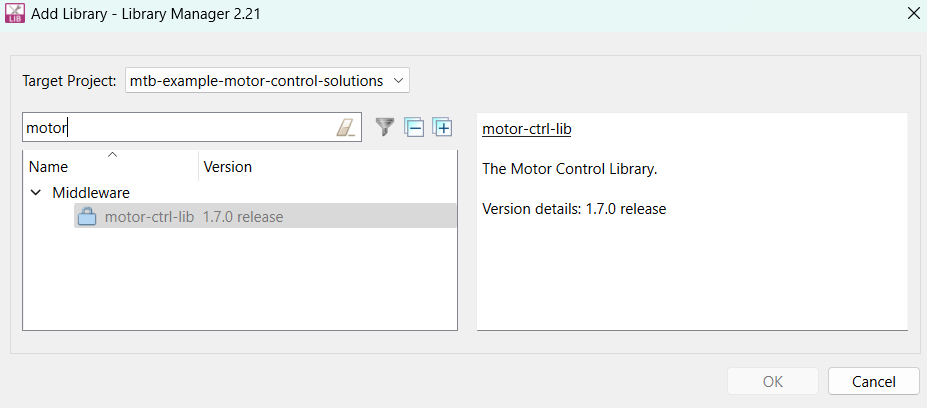Click the Library Manager title bar icon
Image resolution: width=927 pixels, height=408 pixels.
click(15, 13)
